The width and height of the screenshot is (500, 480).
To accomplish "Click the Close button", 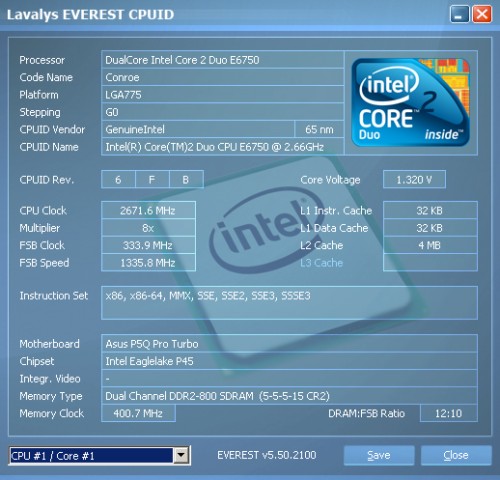I will [456, 455].
